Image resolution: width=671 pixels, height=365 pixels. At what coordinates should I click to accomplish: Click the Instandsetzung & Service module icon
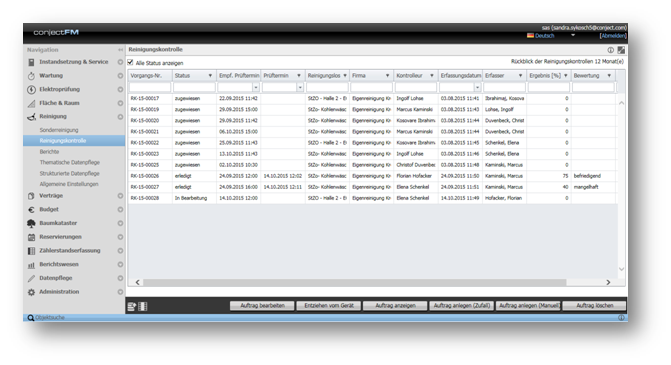[31, 62]
